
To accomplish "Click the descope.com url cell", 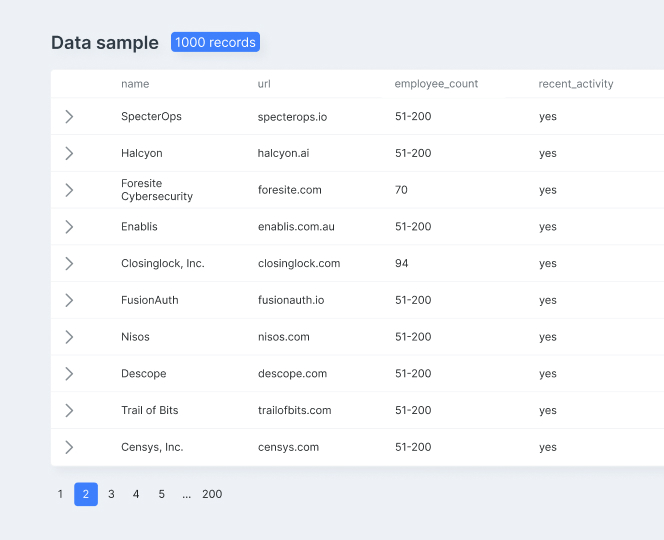I will [292, 374].
